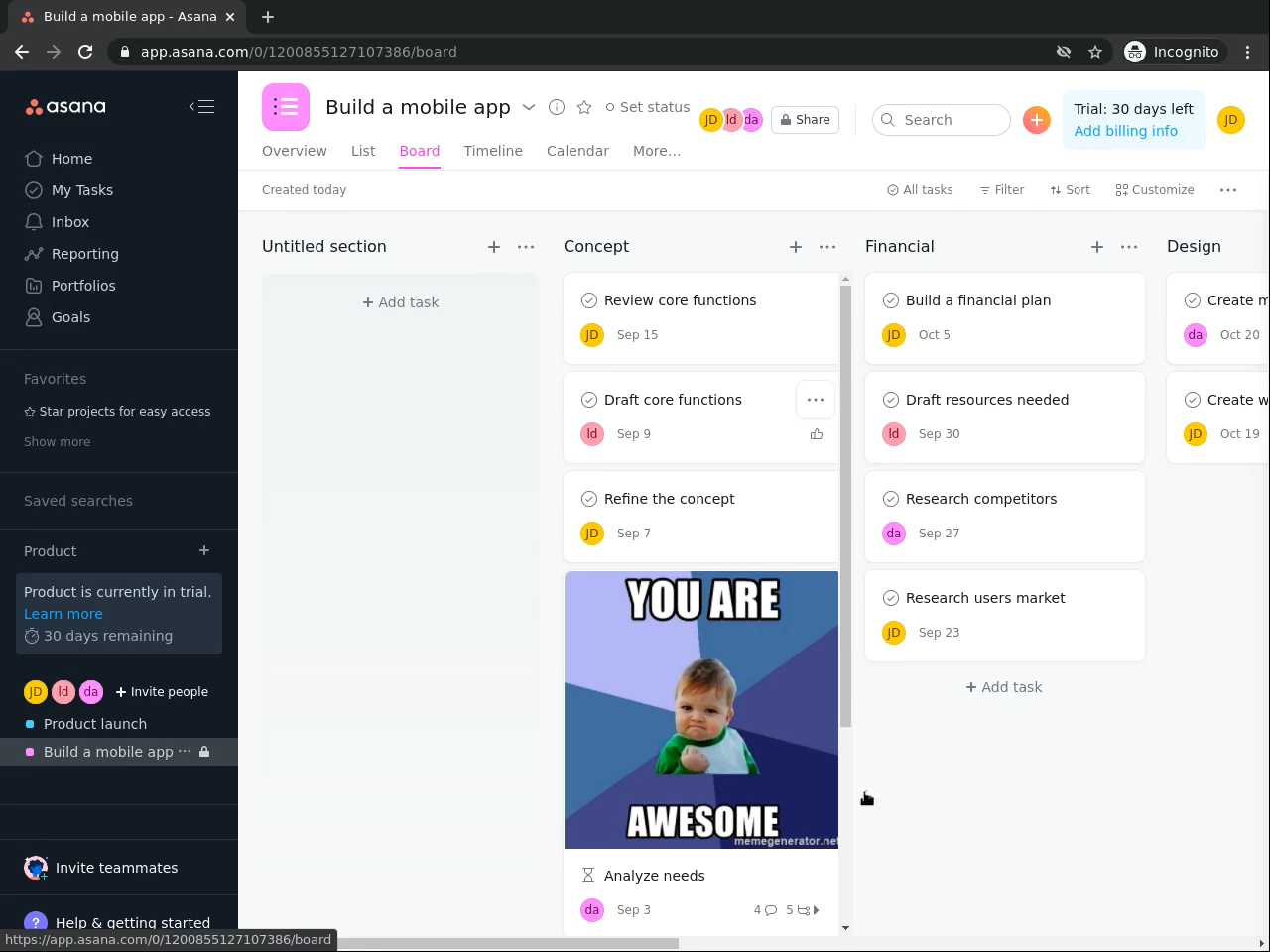Click the JD member avatar in header

click(710, 120)
